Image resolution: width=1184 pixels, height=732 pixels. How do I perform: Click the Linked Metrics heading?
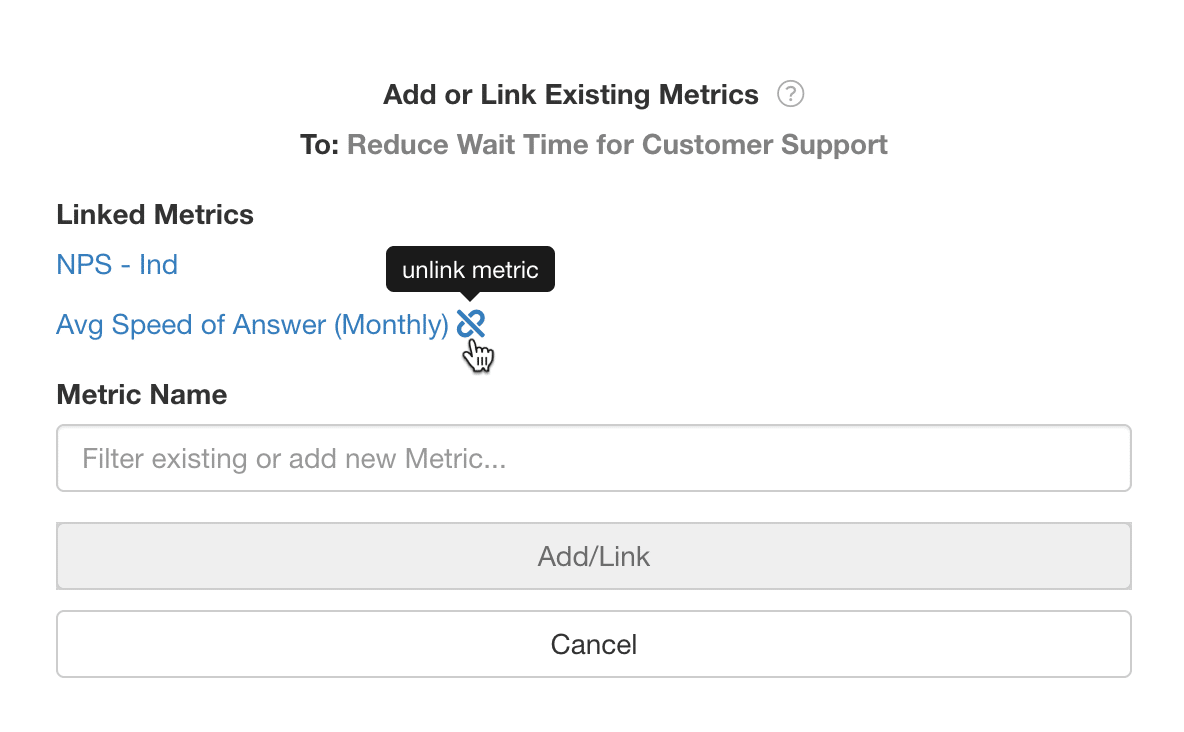point(155,215)
